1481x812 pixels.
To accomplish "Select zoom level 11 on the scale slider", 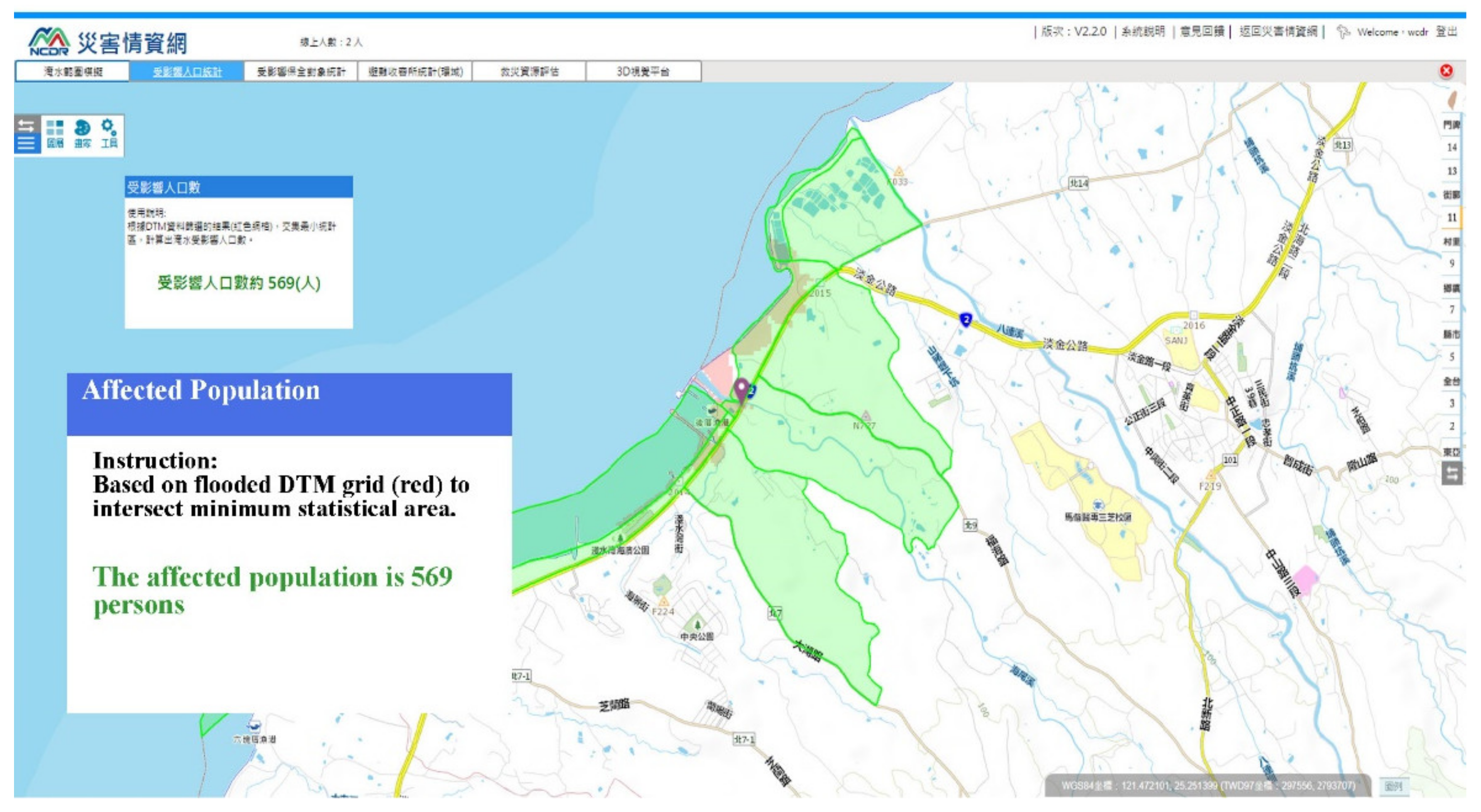I will tap(1452, 217).
